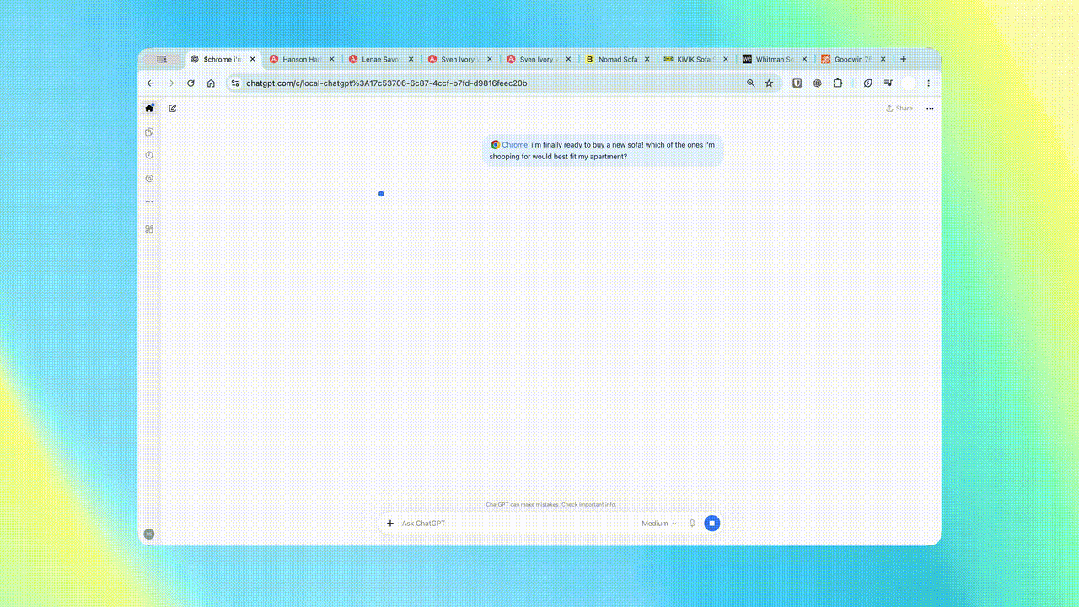Open site information icon in address bar

[235, 83]
